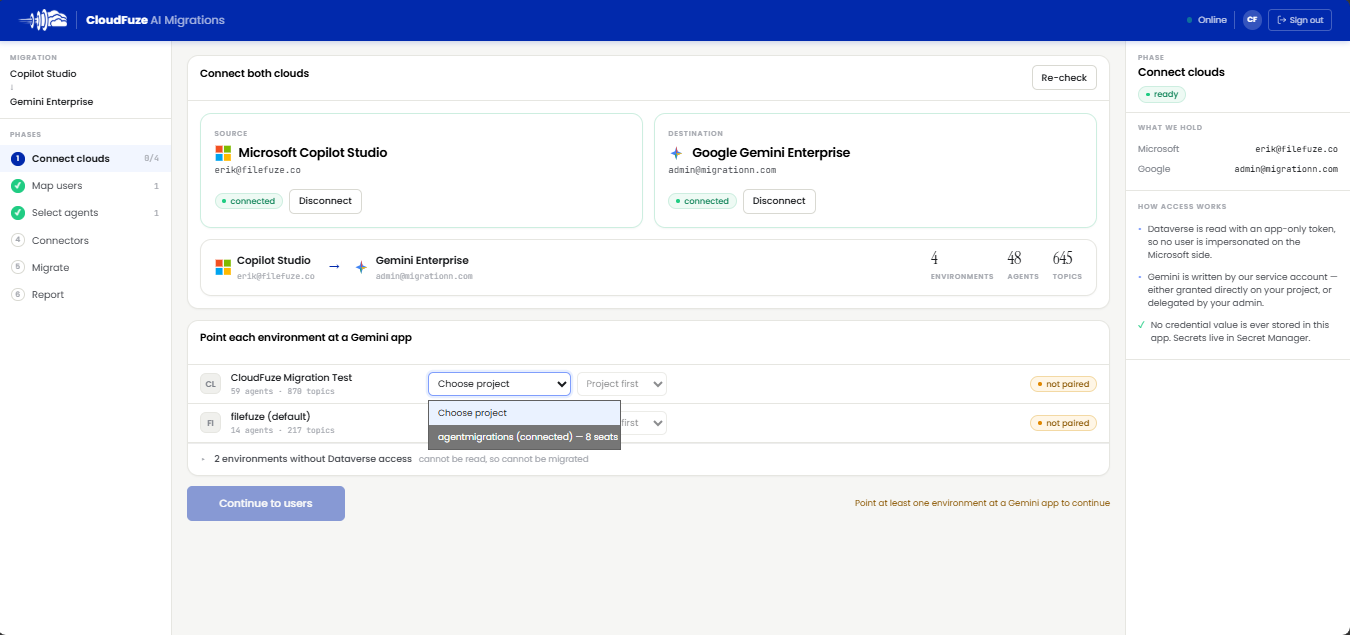
Task: Click the Gemini Enterprise migration label in sidebar
Action: [52, 102]
